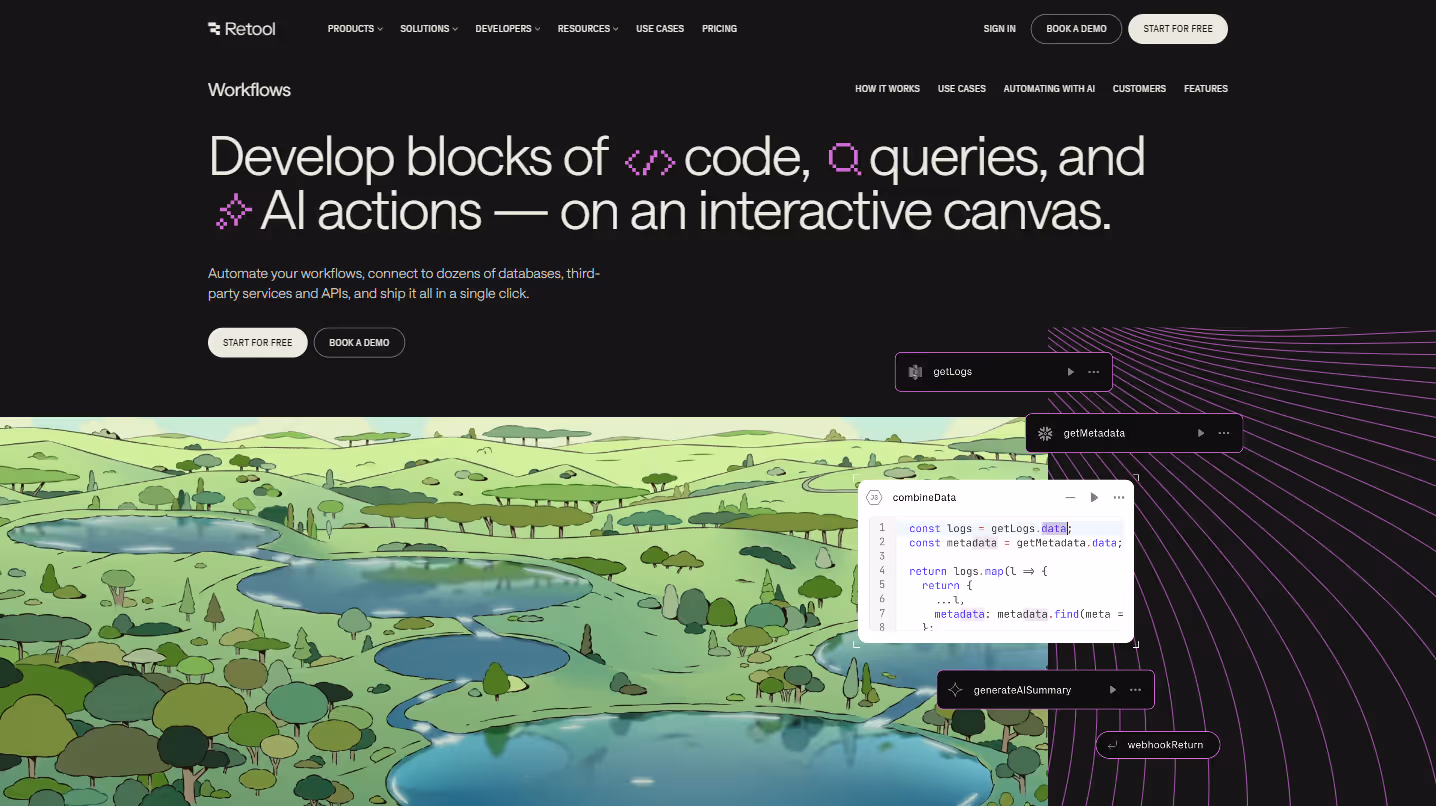The width and height of the screenshot is (1436, 806).
Task: Click the Workflows section title
Action: point(249,89)
